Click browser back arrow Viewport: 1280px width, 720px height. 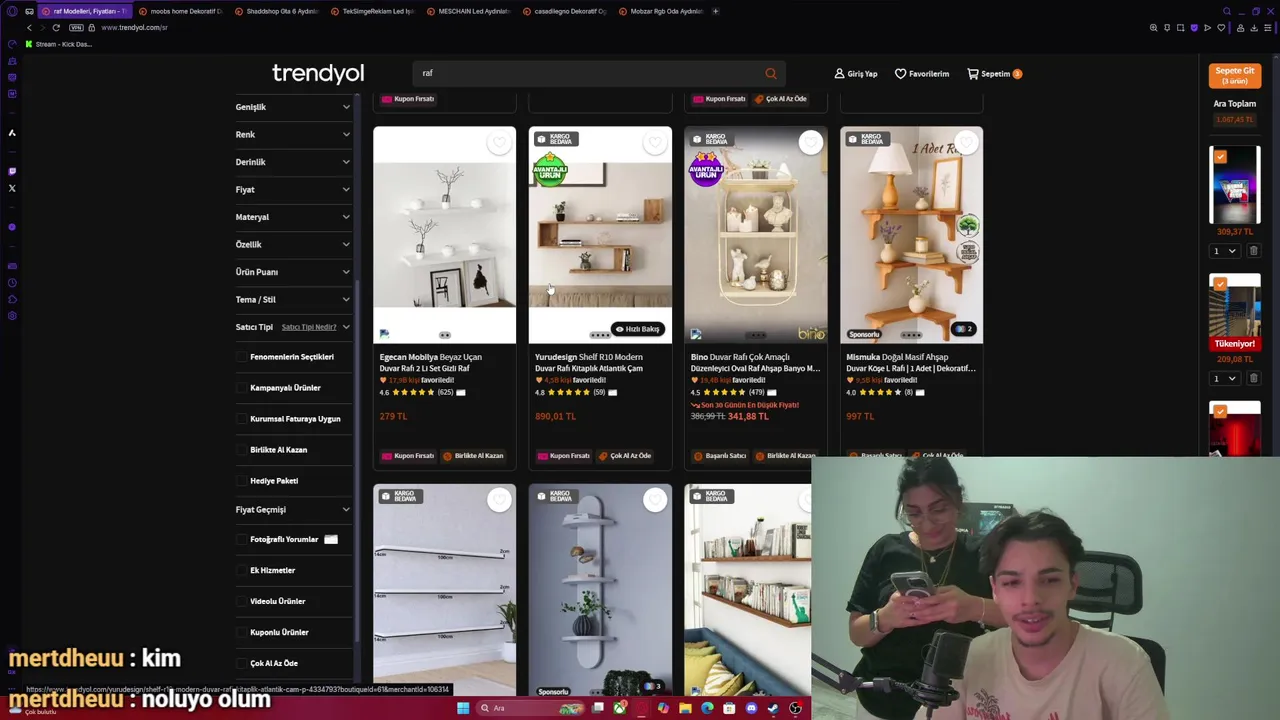pyautogui.click(x=29, y=28)
